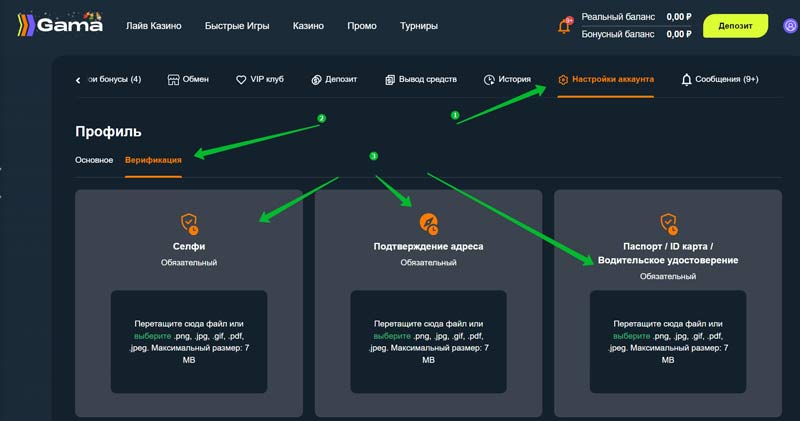Open Лайв Казино in the top menu
The width and height of the screenshot is (800, 421).
(153, 26)
